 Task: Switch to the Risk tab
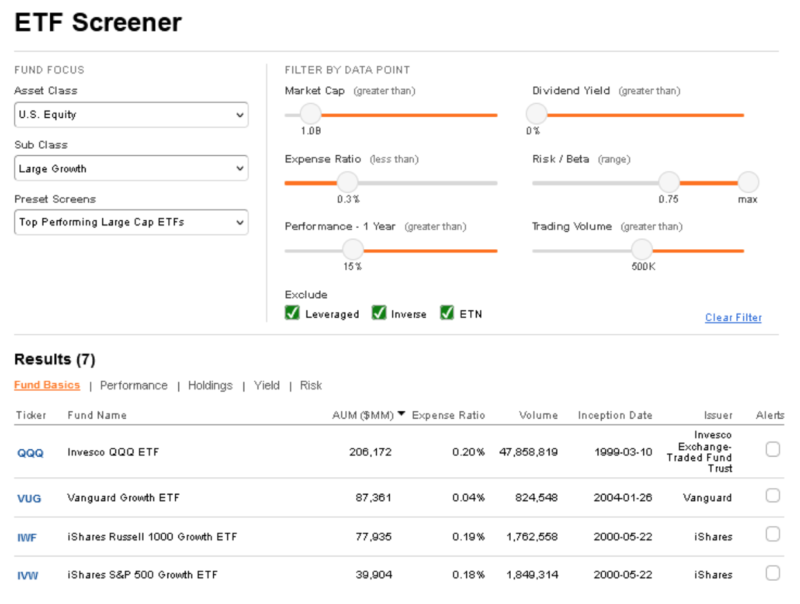click(311, 386)
